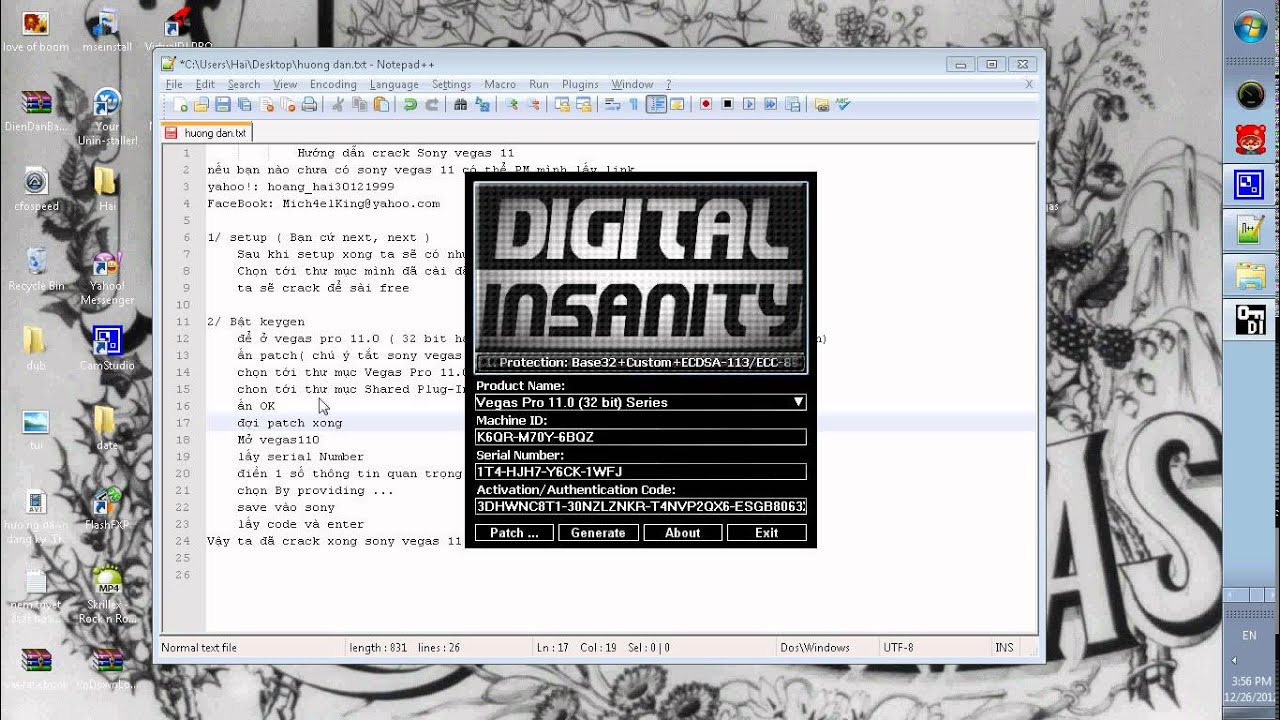Stop macro recording with the square icon
The width and height of the screenshot is (1280, 720).
[x=727, y=104]
